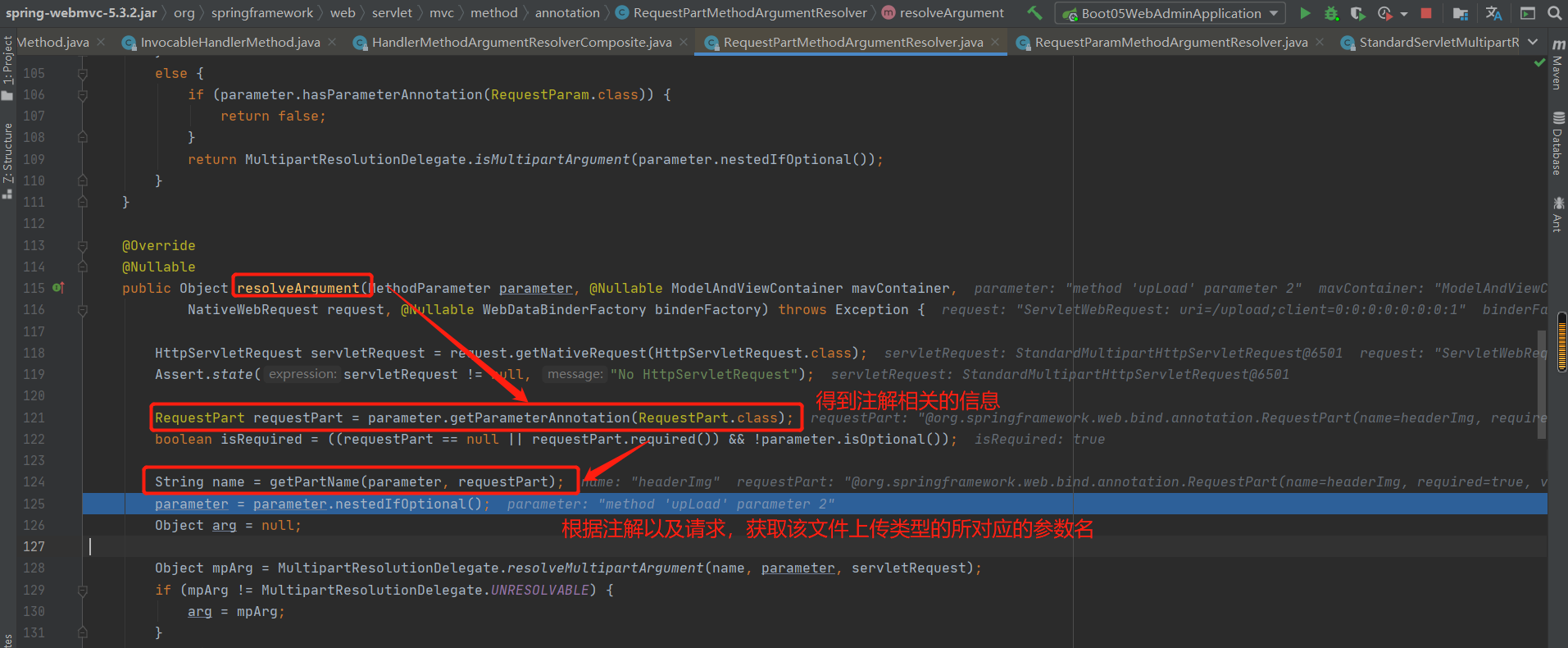1568x648 pixels.
Task: Collapse the fold marker at line 110
Action: click(x=83, y=180)
